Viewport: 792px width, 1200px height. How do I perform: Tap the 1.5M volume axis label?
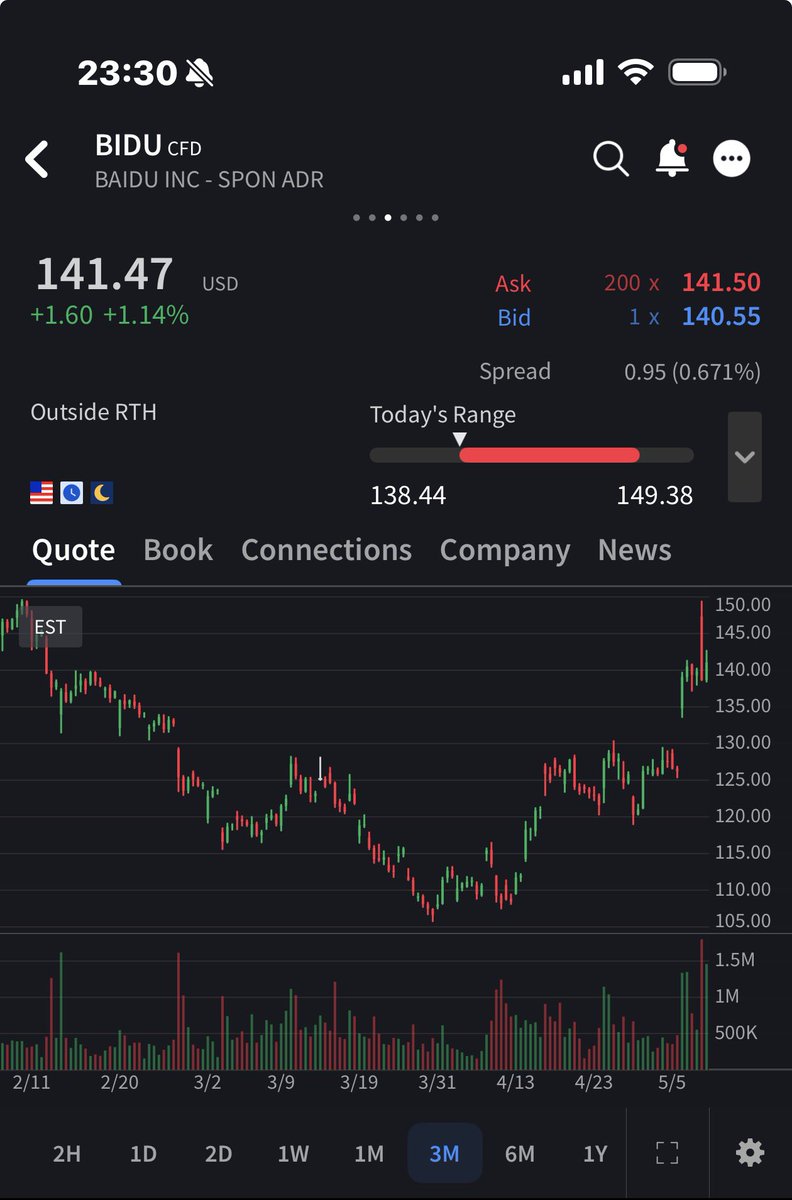pyautogui.click(x=735, y=960)
